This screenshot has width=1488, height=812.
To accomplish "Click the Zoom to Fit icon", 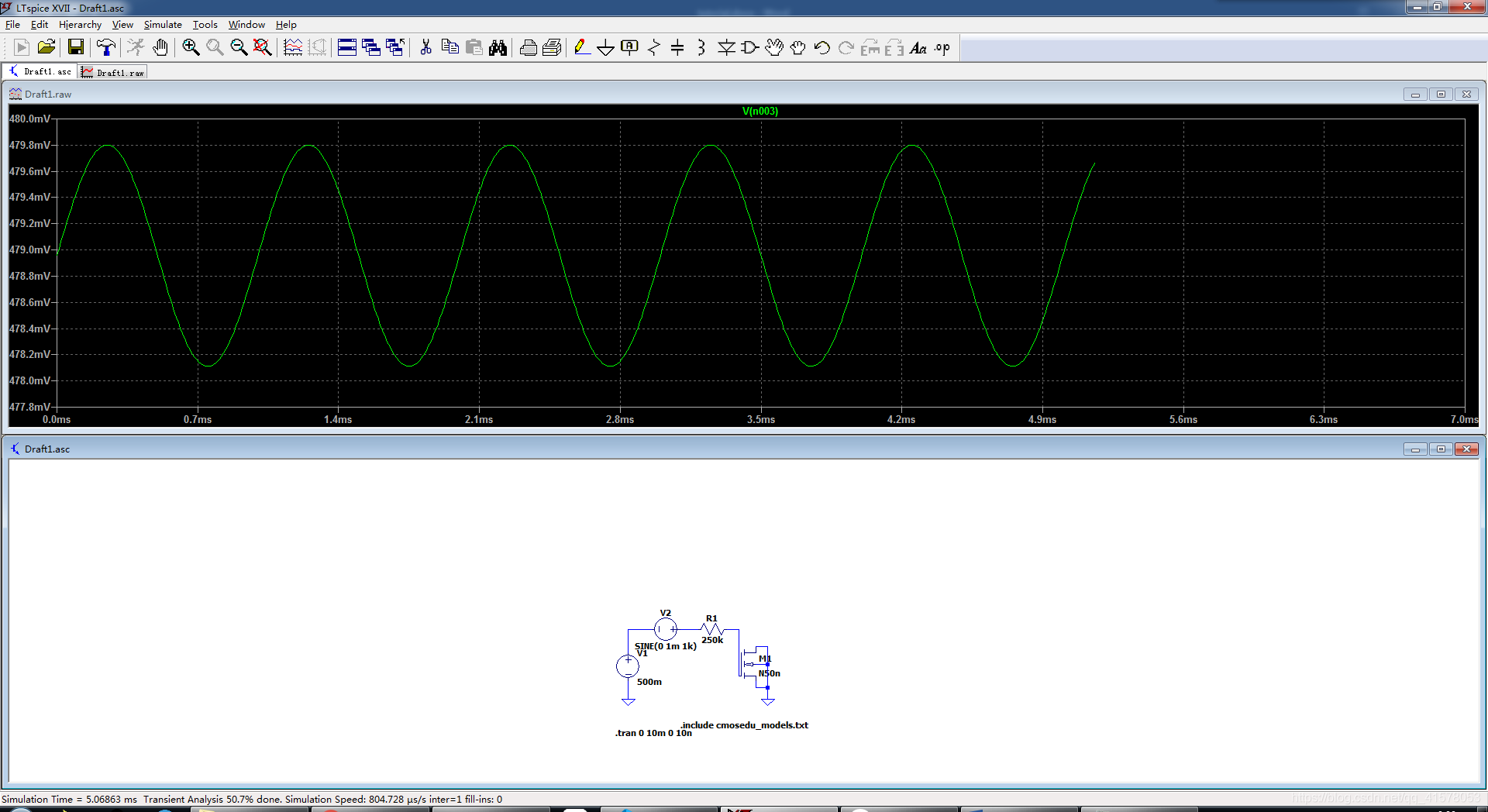I will 263,47.
